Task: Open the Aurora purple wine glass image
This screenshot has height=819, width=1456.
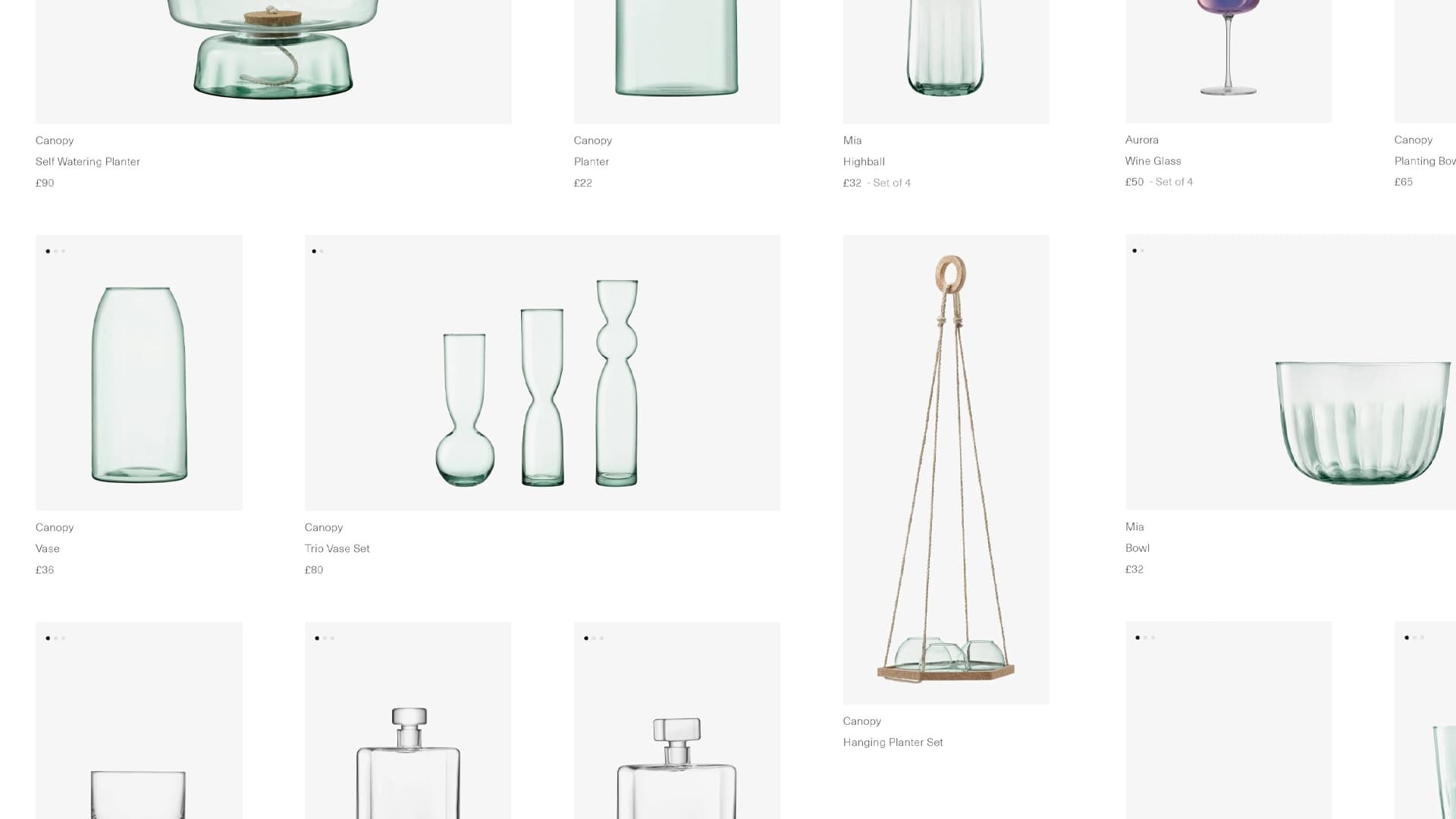Action: point(1228,61)
